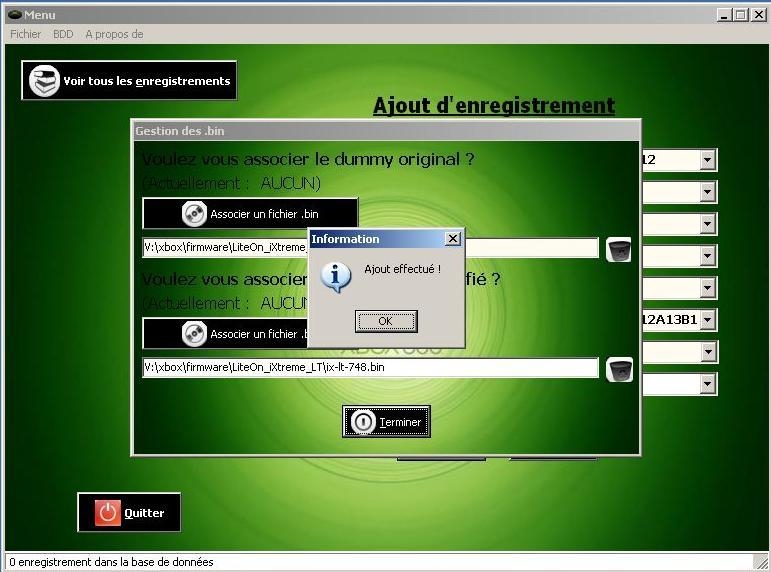The image size is (771, 572).
Task: Click Associer un fichier .bin for original dummy
Action: 250,213
